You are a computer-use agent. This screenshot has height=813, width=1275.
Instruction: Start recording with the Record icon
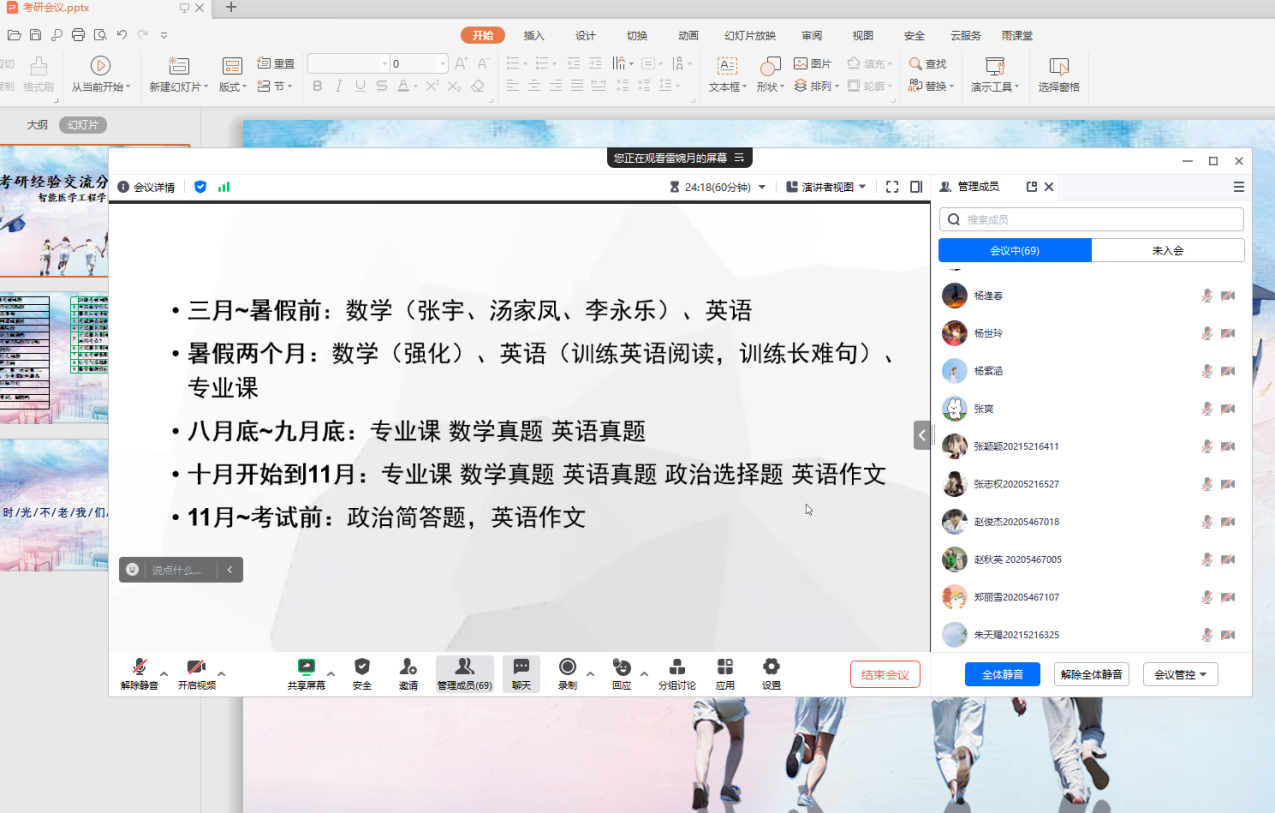point(567,668)
